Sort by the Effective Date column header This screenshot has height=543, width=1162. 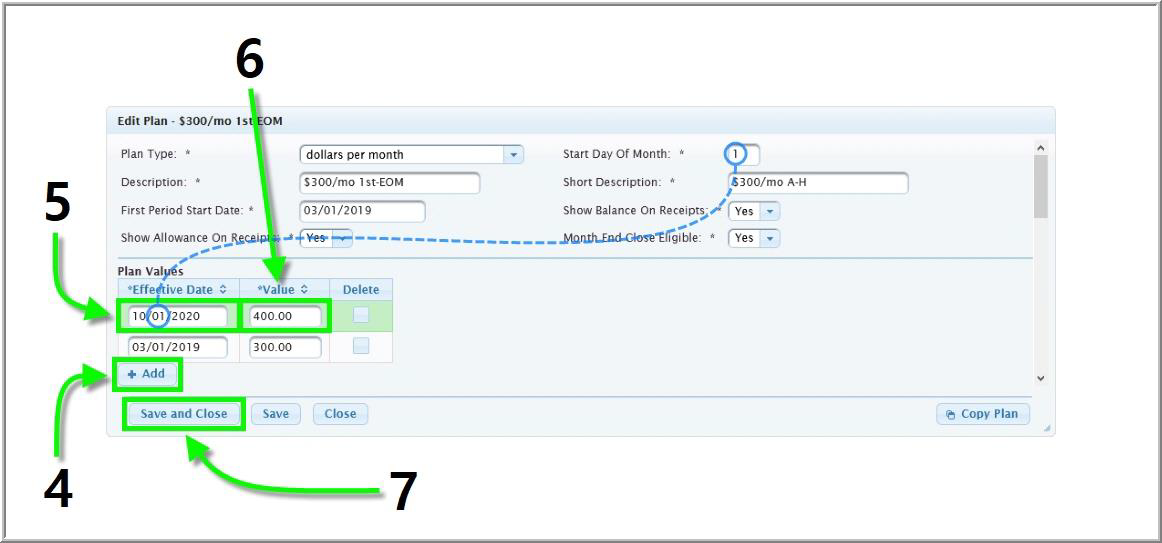(x=177, y=289)
